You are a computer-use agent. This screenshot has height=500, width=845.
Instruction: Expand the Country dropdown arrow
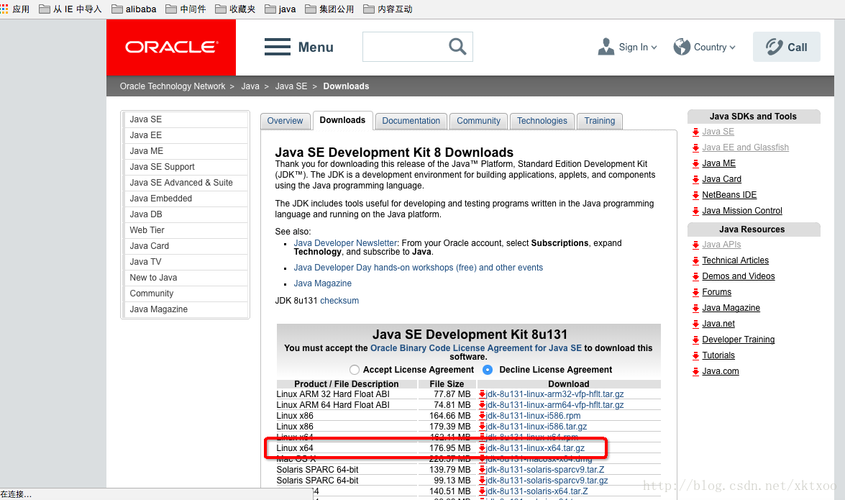click(x=732, y=47)
